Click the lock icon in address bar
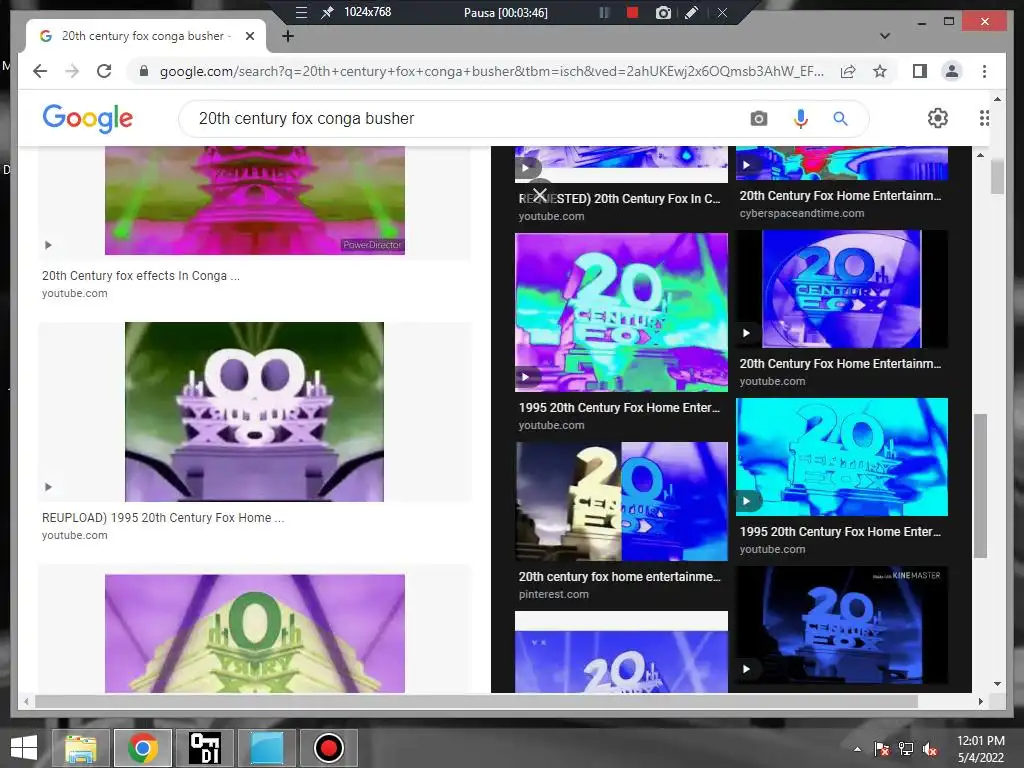Screen dimensions: 1024x768 (x=144, y=71)
